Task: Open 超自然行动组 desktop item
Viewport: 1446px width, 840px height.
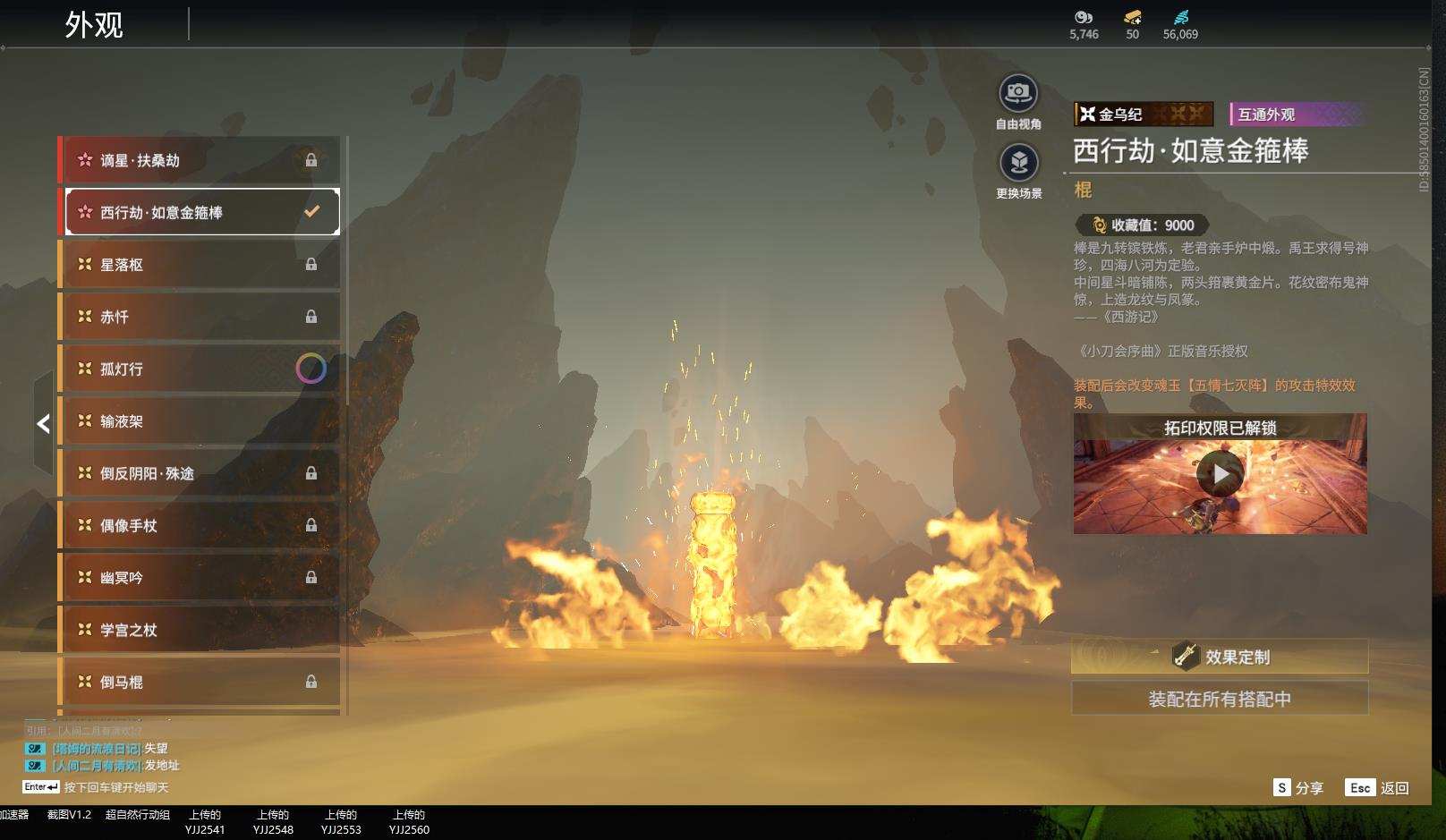Action: (137, 815)
